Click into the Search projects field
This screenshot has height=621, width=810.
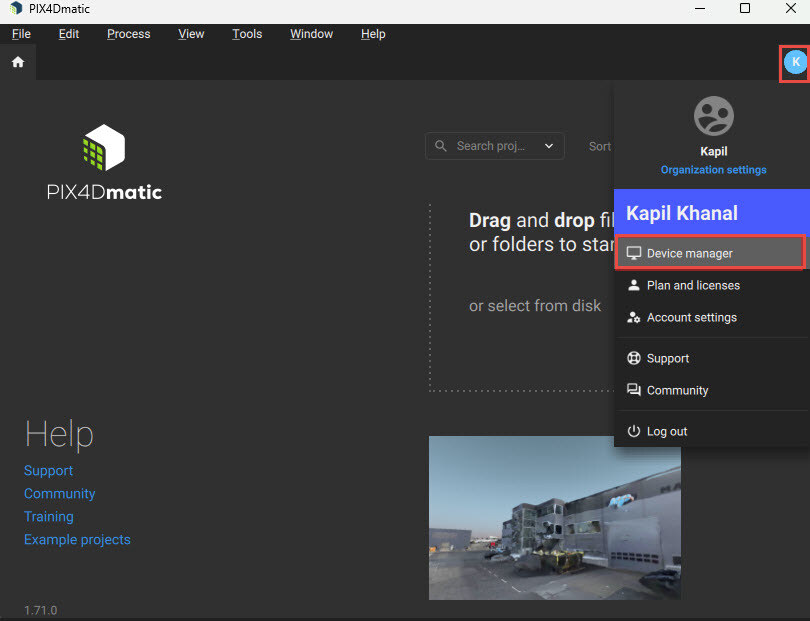pos(488,146)
